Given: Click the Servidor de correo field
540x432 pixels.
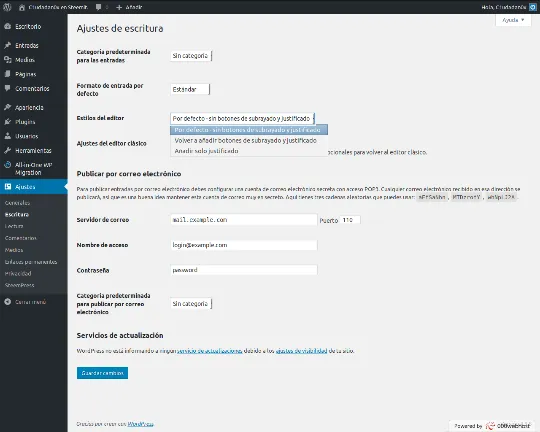Looking at the screenshot, I should [x=243, y=220].
